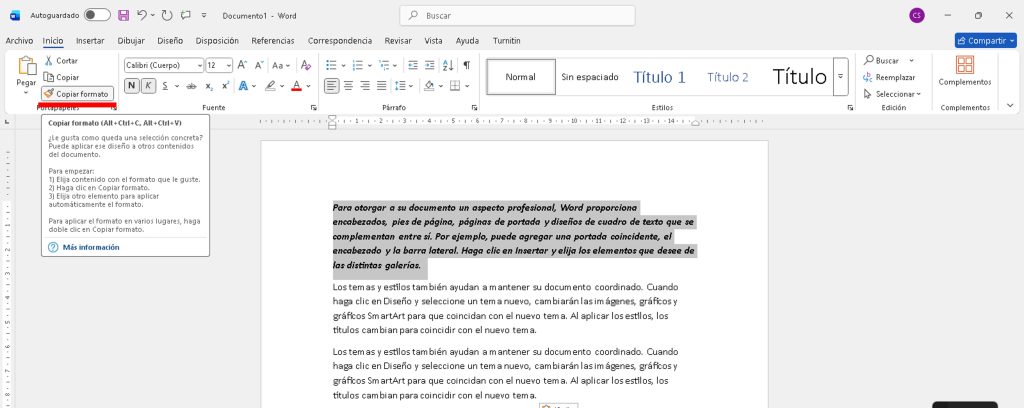The image size is (1024, 408).
Task: Open the font size dropdown
Action: tap(218, 64)
